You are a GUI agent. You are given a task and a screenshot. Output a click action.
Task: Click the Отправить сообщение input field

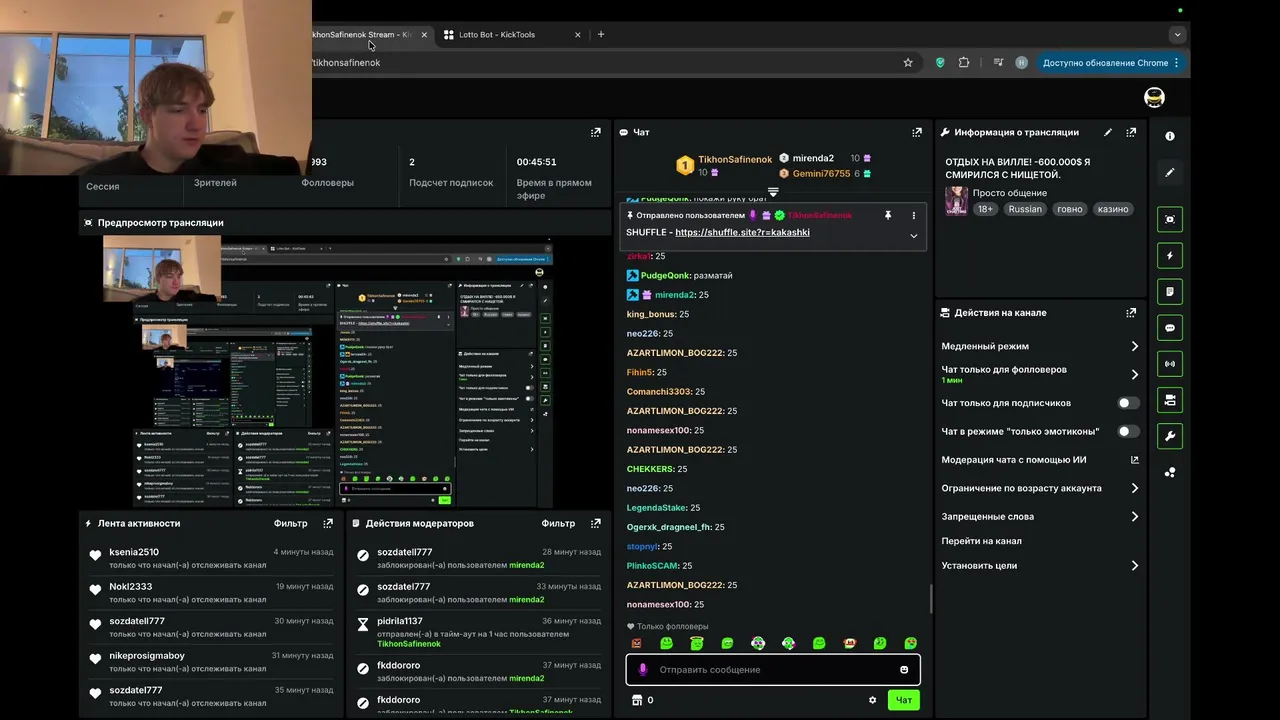773,670
